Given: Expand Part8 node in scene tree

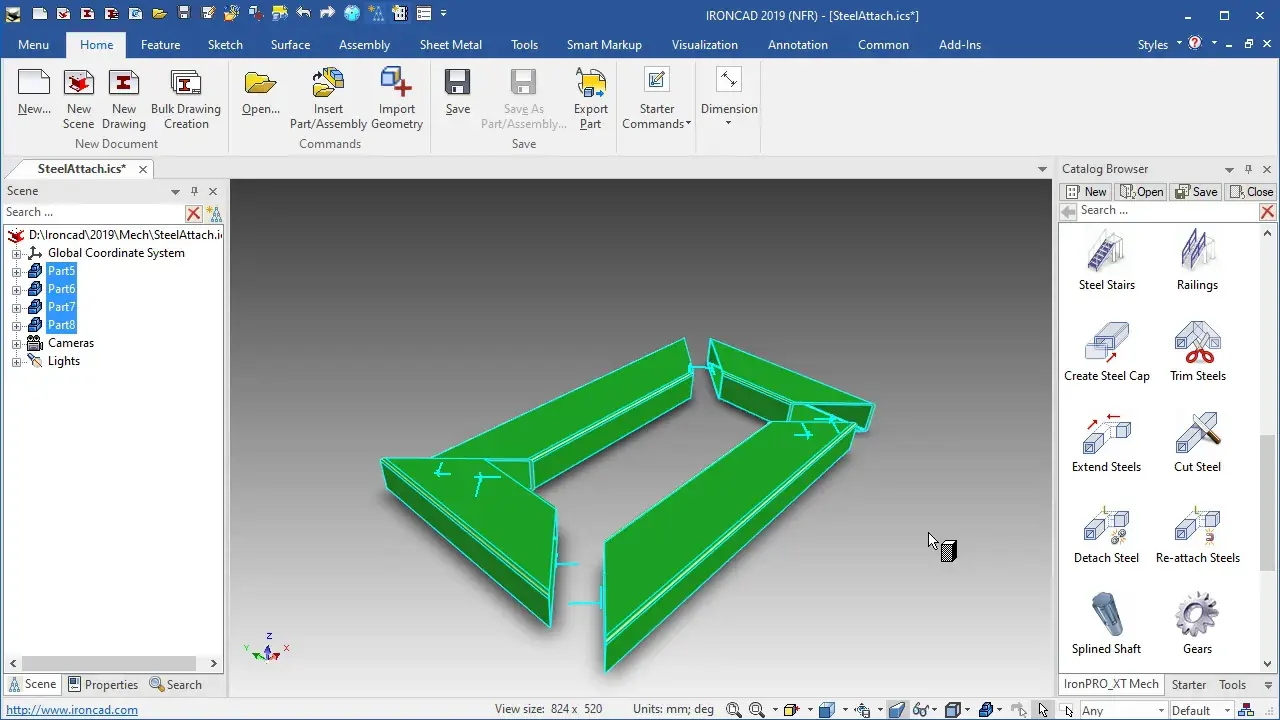Looking at the screenshot, I should point(16,326).
